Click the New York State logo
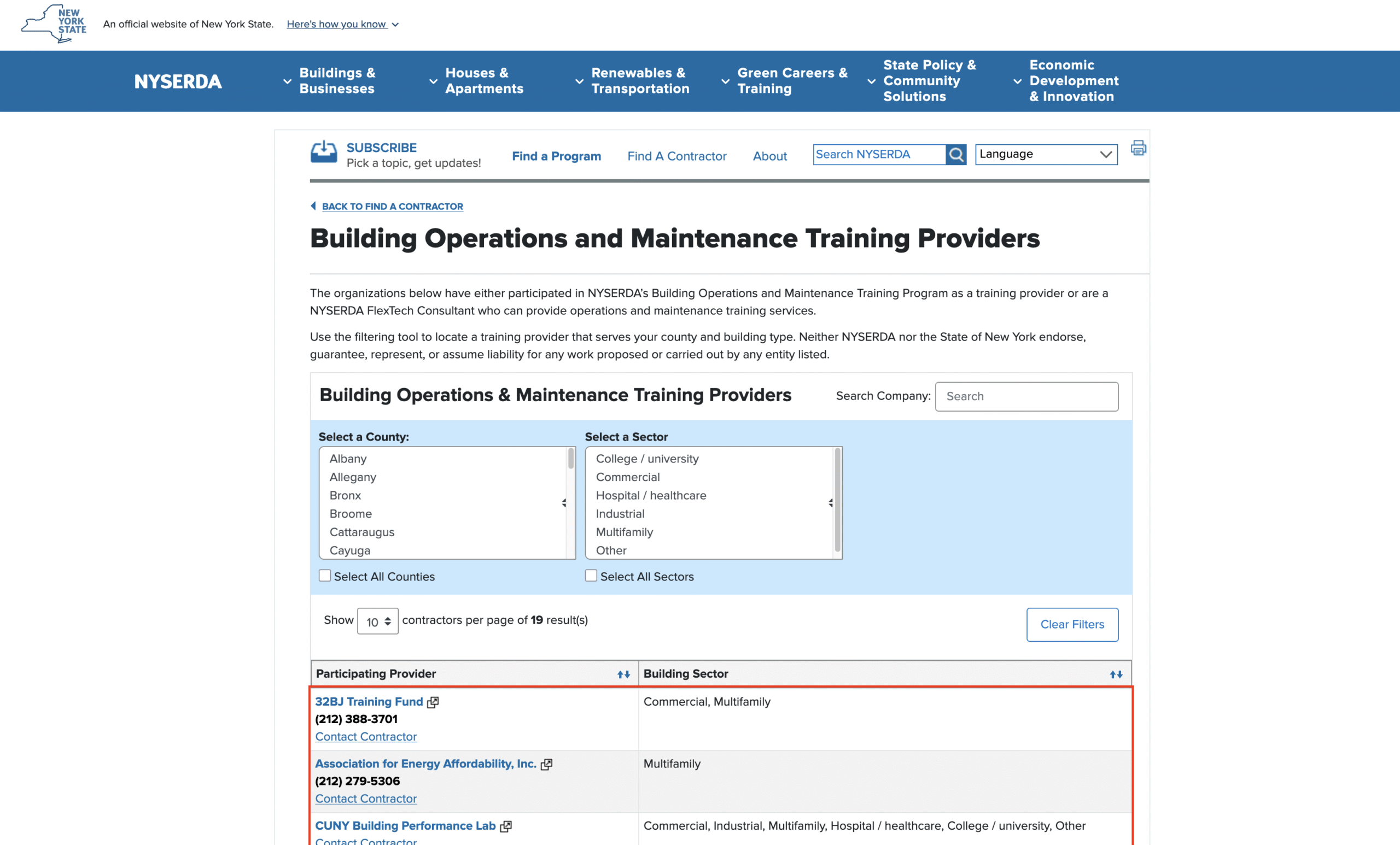The width and height of the screenshot is (1400, 845). pyautogui.click(x=54, y=24)
